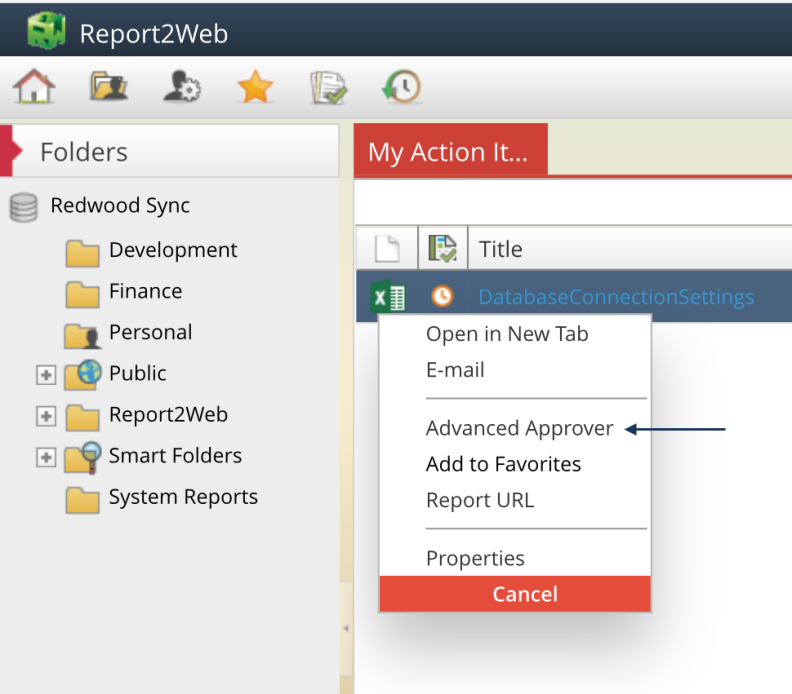Click the Public globe folder icon
Image resolution: width=792 pixels, height=694 pixels.
pos(83,375)
